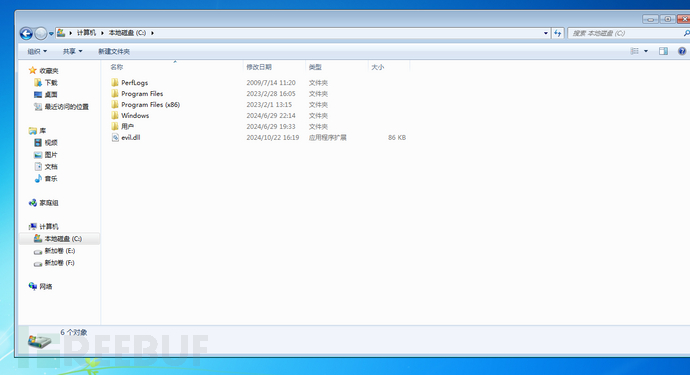Open 最近访问的位置 in navigation pane
The image size is (690, 375).
(66, 107)
